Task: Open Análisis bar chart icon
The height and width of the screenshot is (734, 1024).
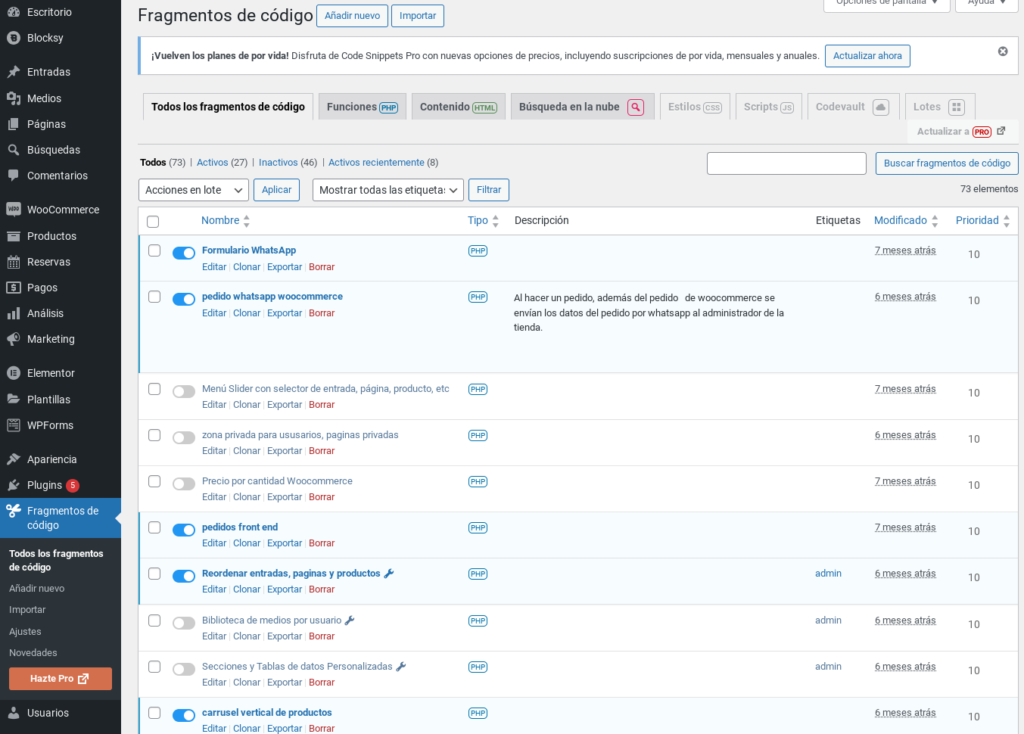Action: point(13,313)
